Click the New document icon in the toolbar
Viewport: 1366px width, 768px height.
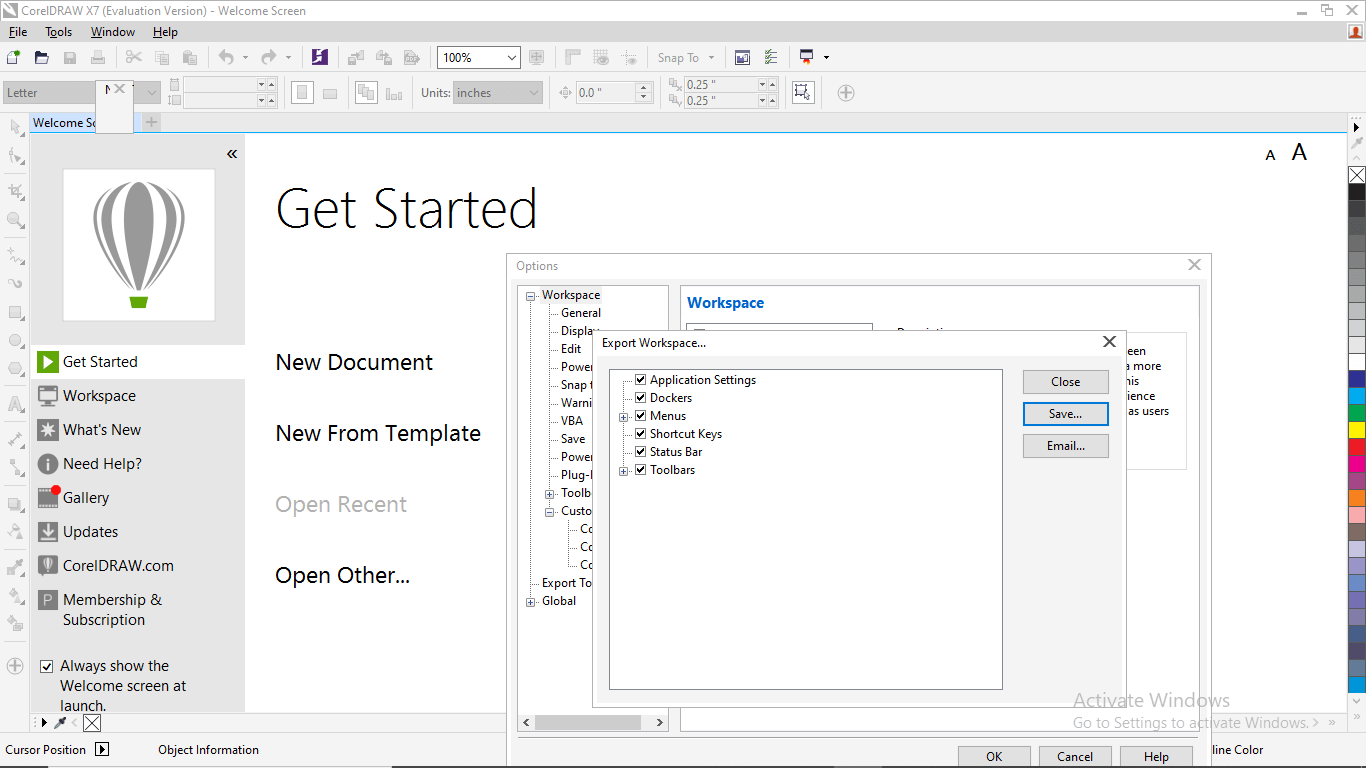click(x=14, y=57)
